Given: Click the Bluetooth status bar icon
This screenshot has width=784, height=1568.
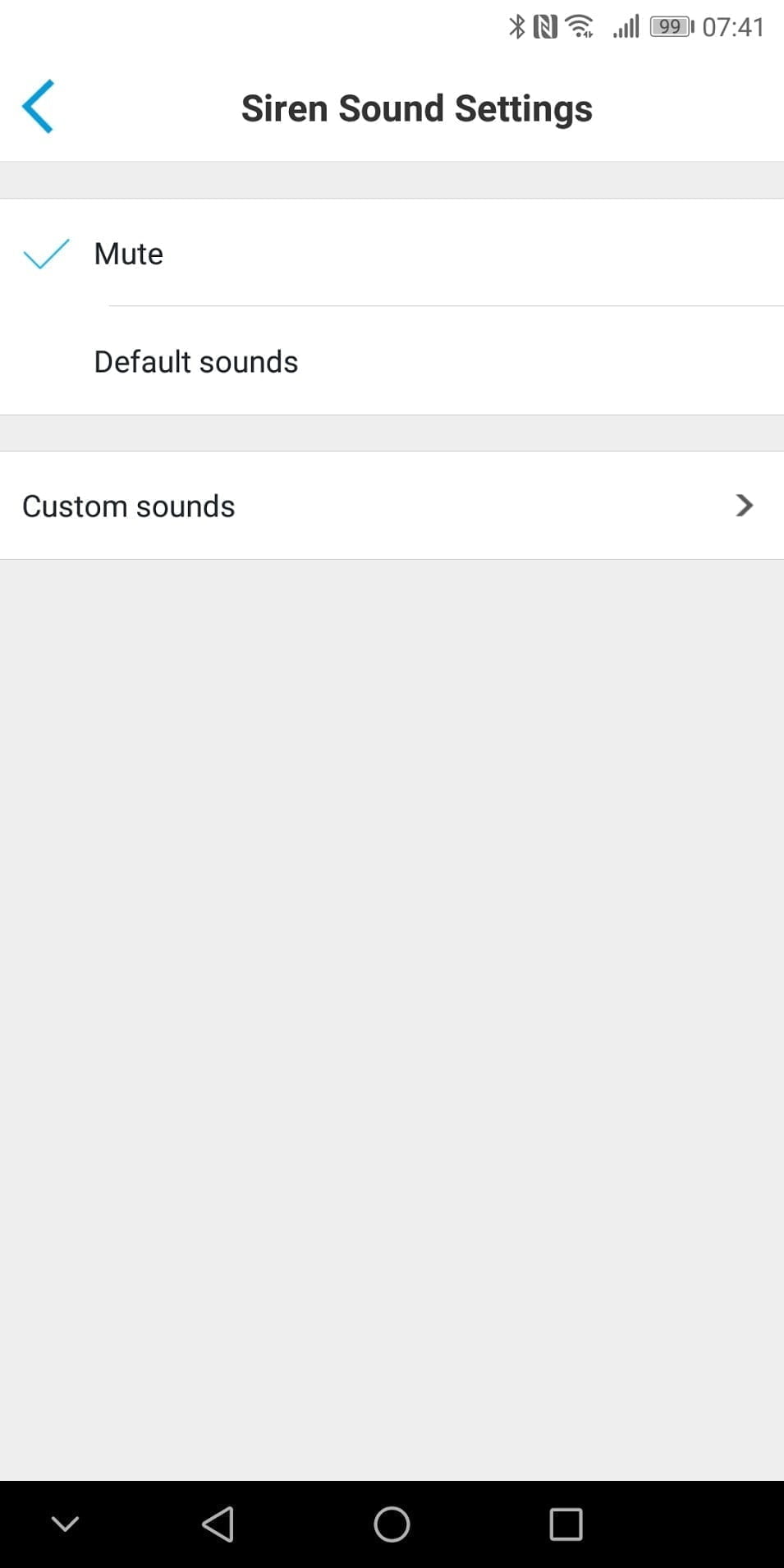Looking at the screenshot, I should click(x=516, y=27).
